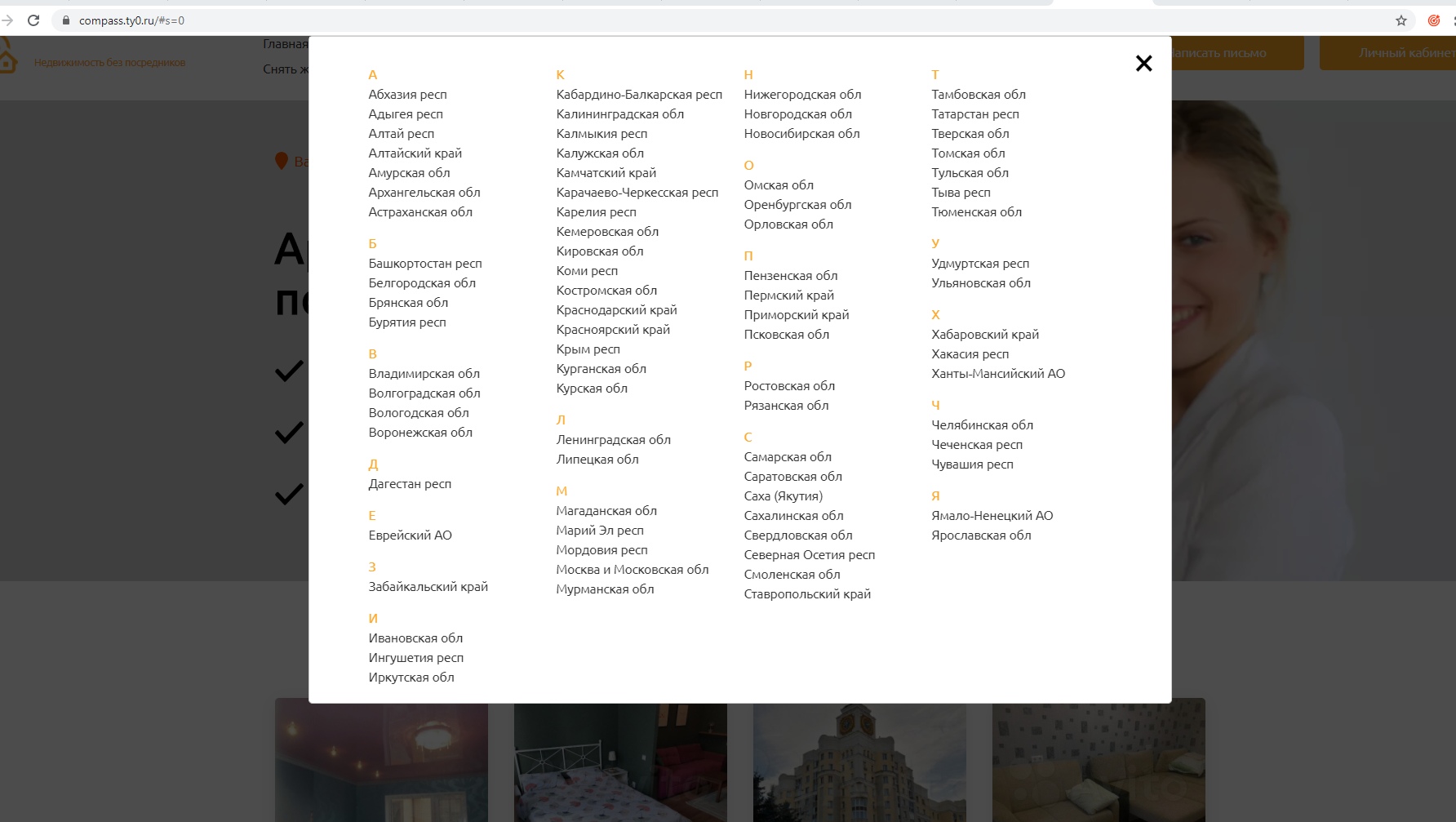Select Еврейский АО
This screenshot has width=1456, height=822.
410,535
